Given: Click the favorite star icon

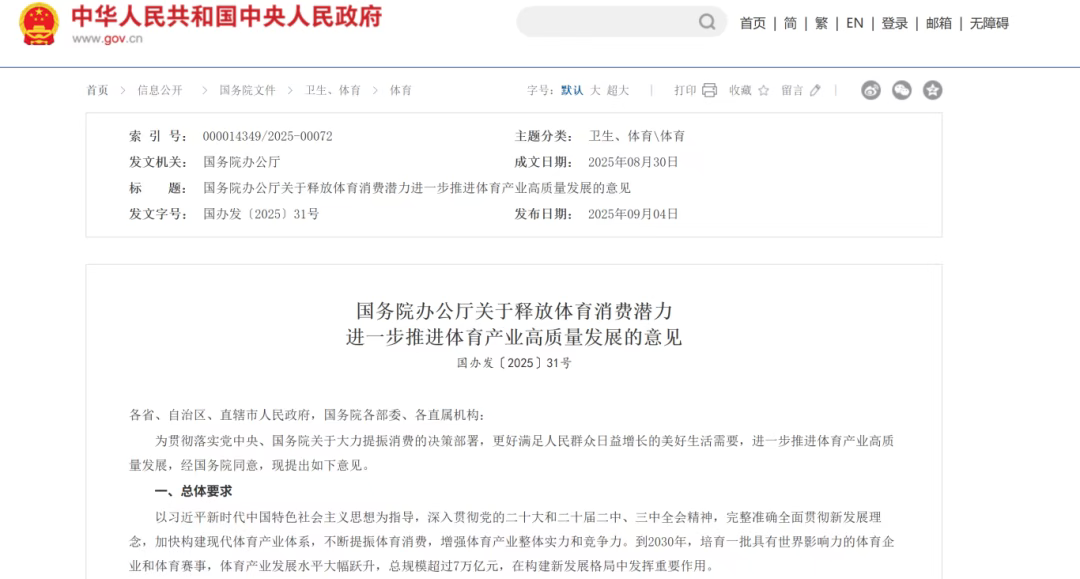Looking at the screenshot, I should point(764,90).
